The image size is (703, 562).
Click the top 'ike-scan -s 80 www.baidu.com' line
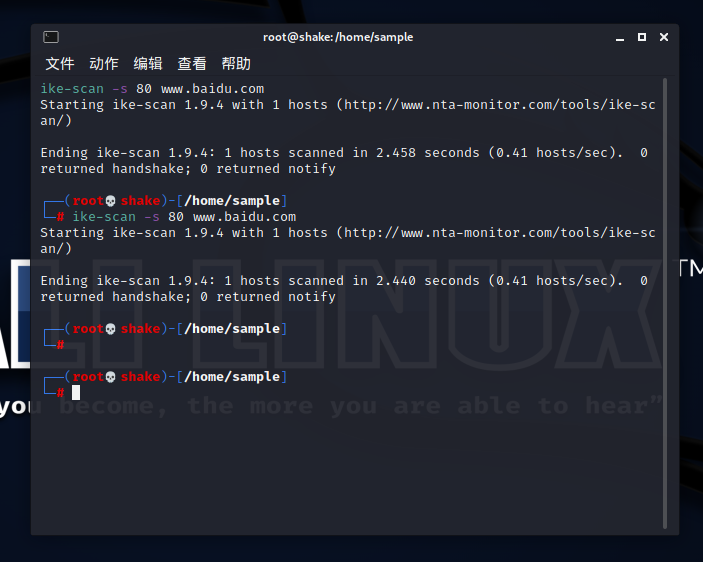[x=152, y=89]
